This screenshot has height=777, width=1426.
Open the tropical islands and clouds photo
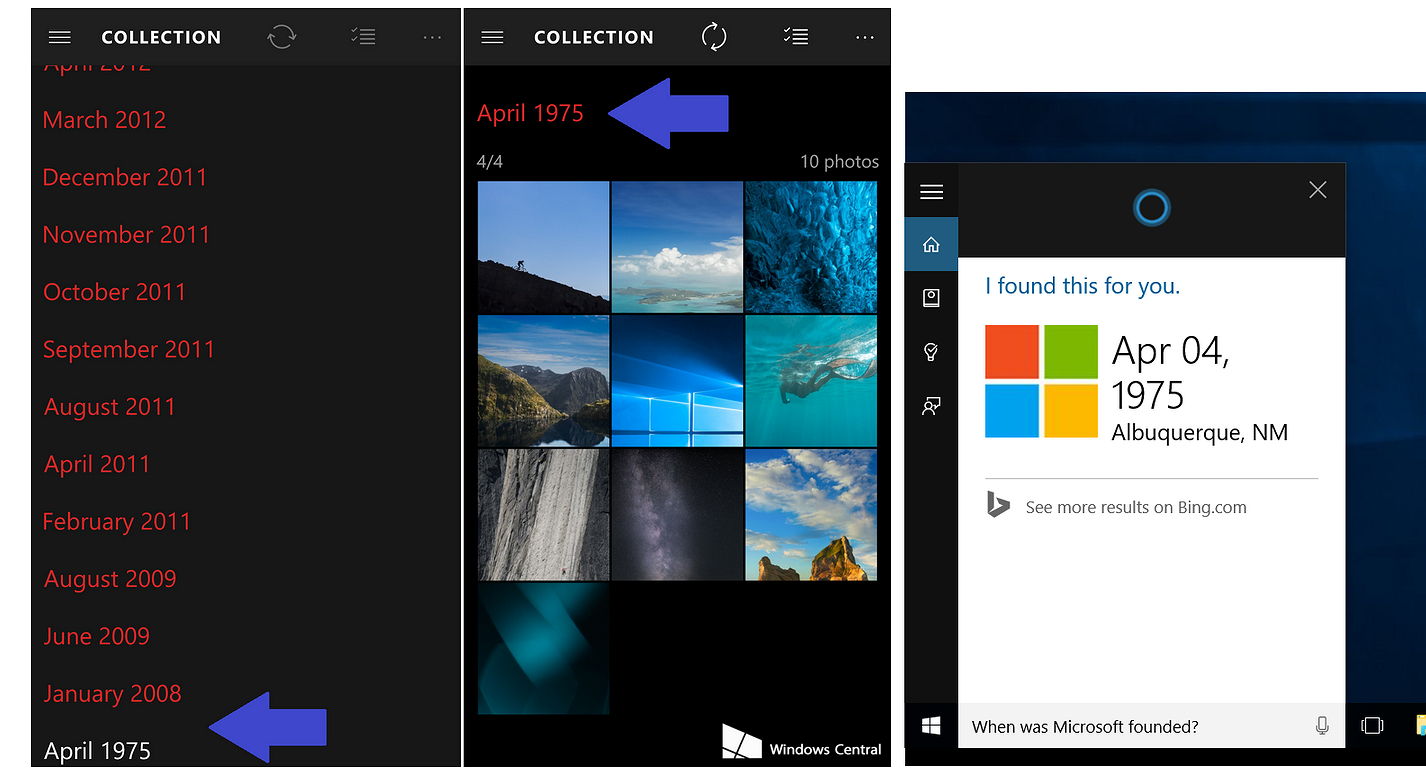pos(677,247)
